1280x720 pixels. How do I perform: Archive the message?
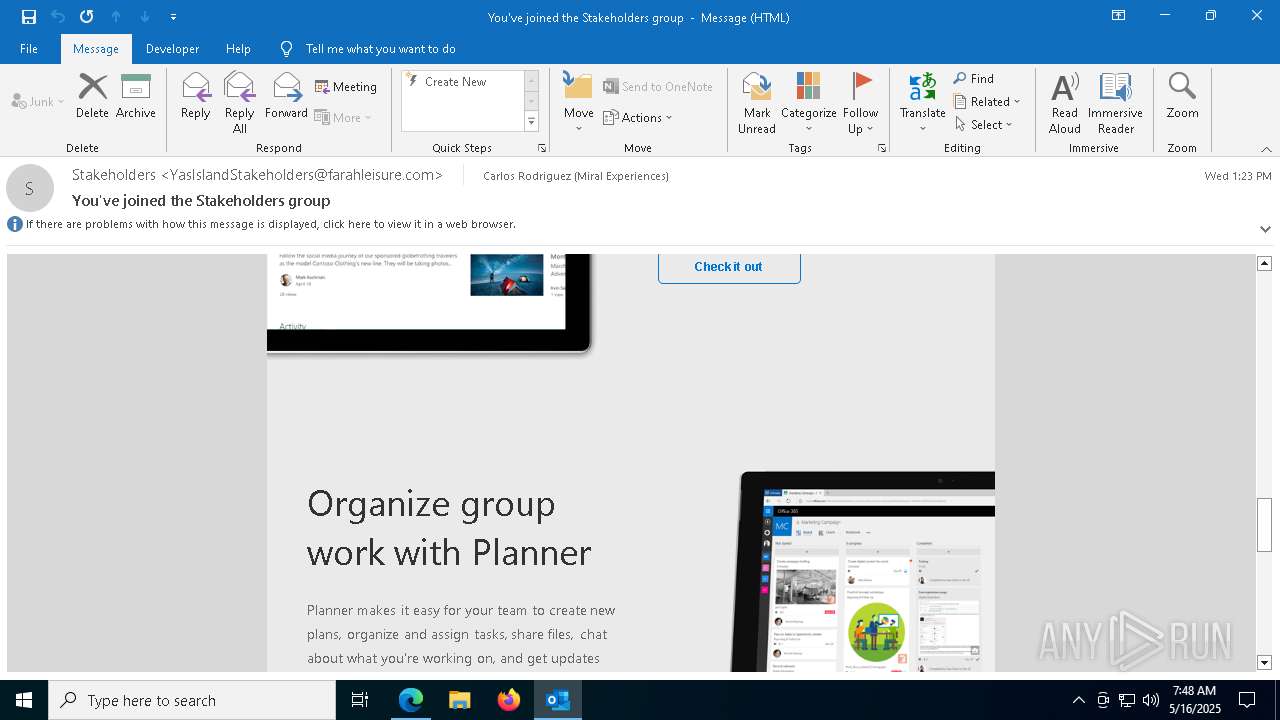[136, 96]
